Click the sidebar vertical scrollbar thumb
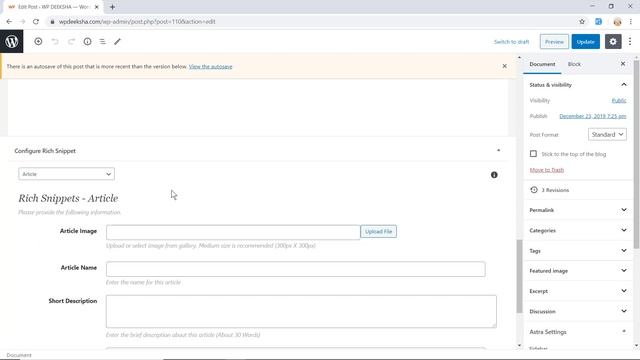 (x=636, y=153)
